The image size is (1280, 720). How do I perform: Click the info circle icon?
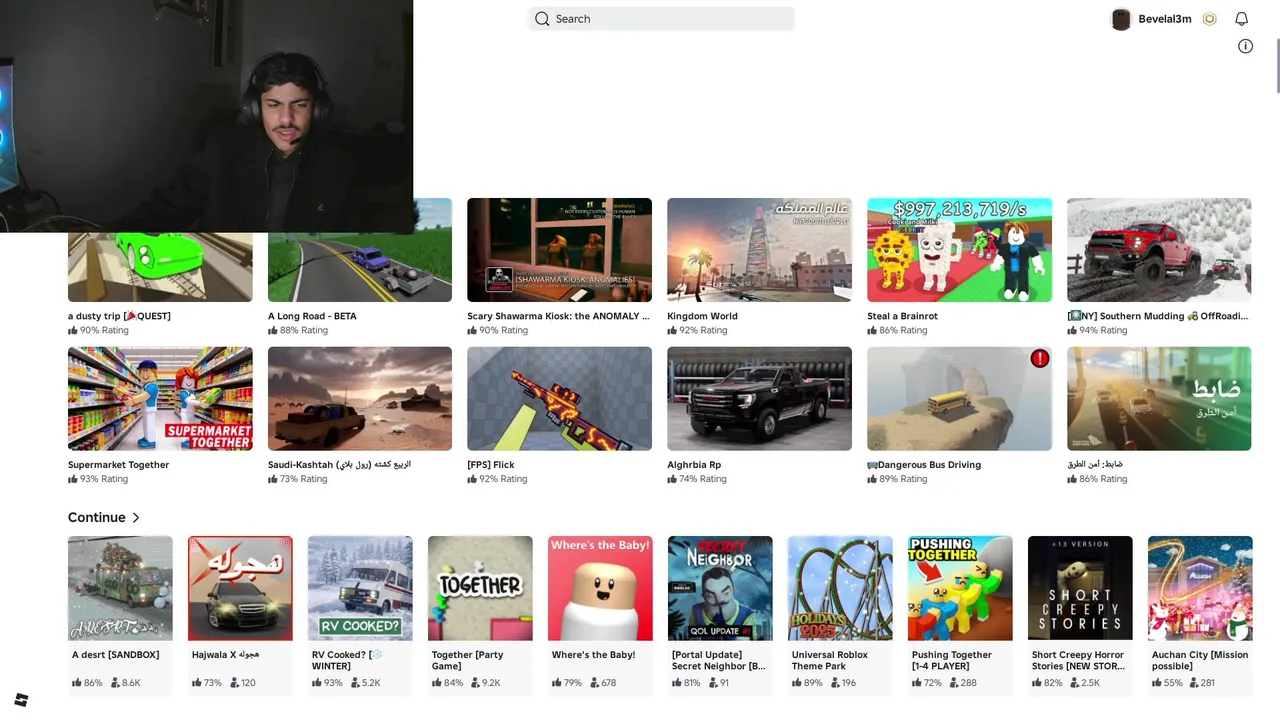(1245, 46)
